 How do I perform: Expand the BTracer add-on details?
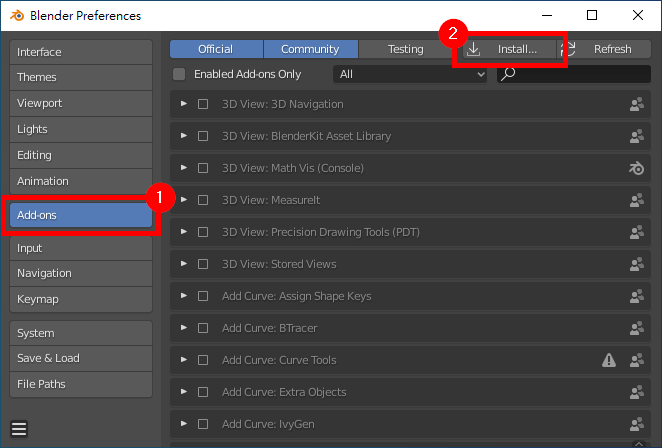184,328
